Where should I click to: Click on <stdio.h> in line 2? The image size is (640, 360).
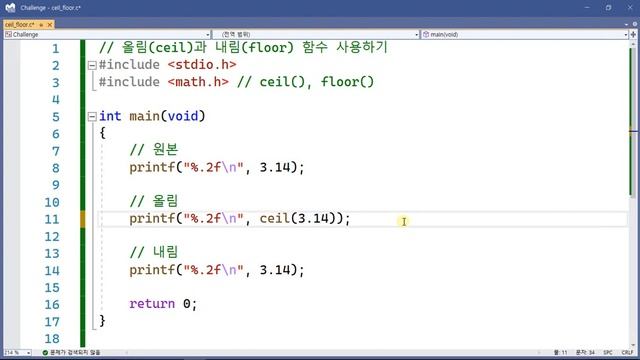pyautogui.click(x=202, y=65)
